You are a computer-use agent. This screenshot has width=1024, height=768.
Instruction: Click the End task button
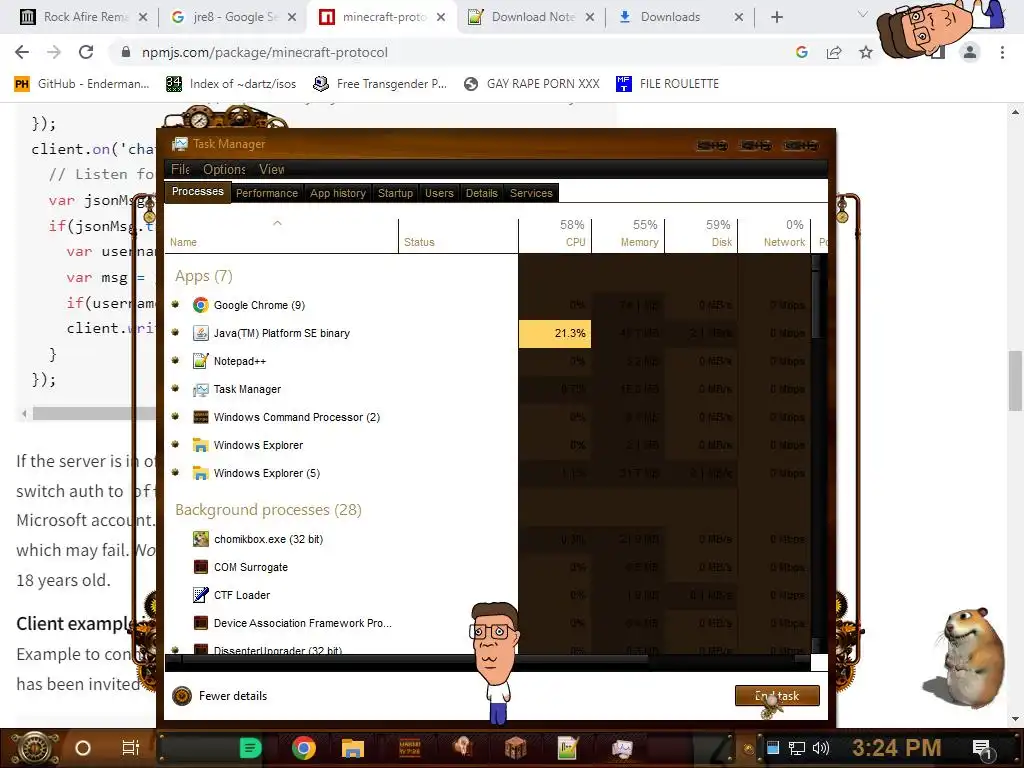click(777, 696)
